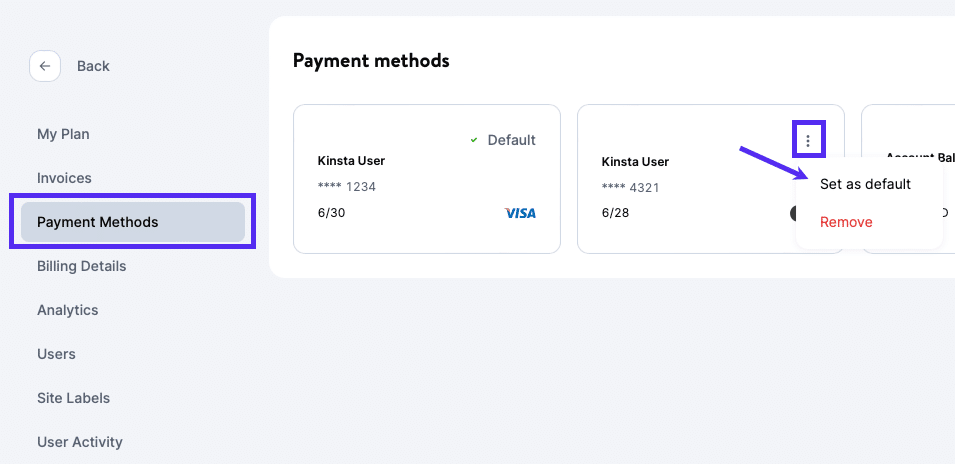This screenshot has width=955, height=464.
Task: Click the dark card-brand logo beside 6/28
Action: 792,213
